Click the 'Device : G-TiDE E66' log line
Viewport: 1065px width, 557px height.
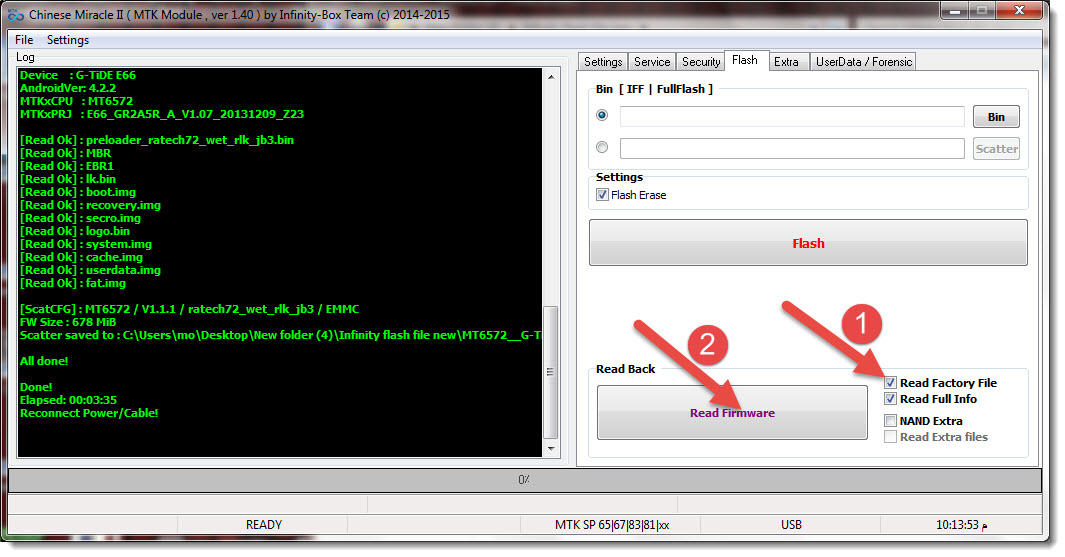pyautogui.click(x=77, y=75)
